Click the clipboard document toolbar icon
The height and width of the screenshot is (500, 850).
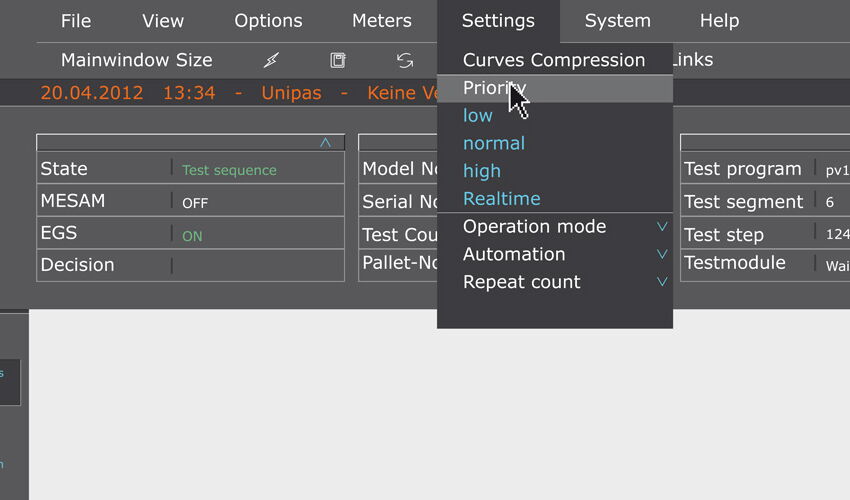pos(338,60)
